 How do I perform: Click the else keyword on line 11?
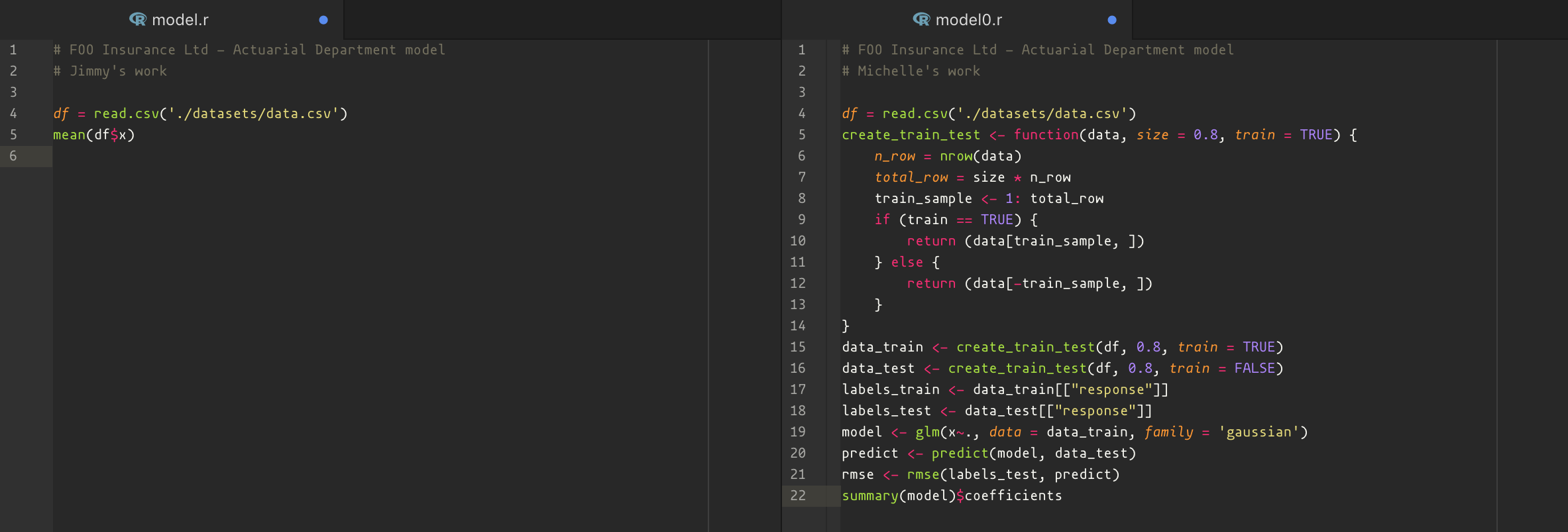pos(907,262)
